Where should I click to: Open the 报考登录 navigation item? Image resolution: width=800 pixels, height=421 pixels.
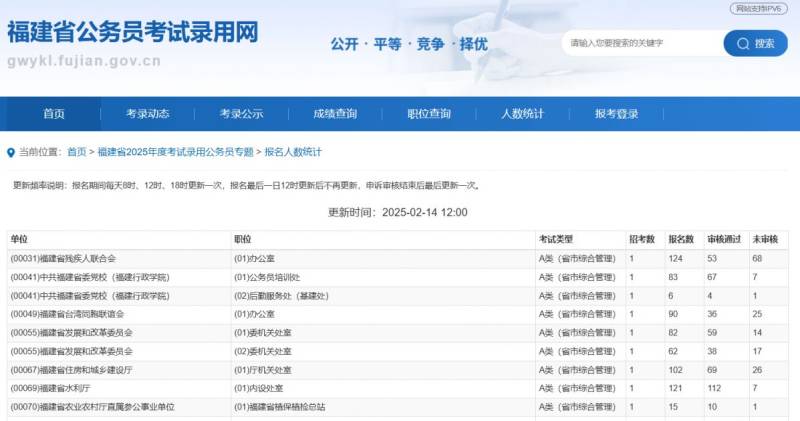click(x=616, y=114)
